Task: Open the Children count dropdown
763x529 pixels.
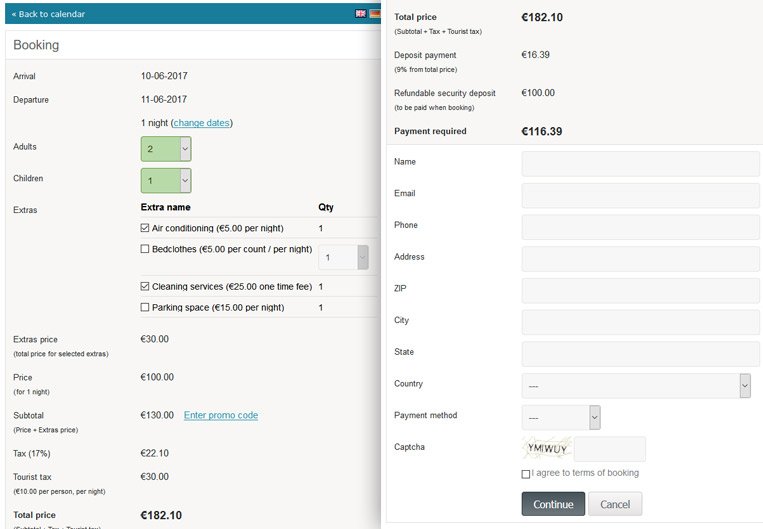Action: click(166, 181)
